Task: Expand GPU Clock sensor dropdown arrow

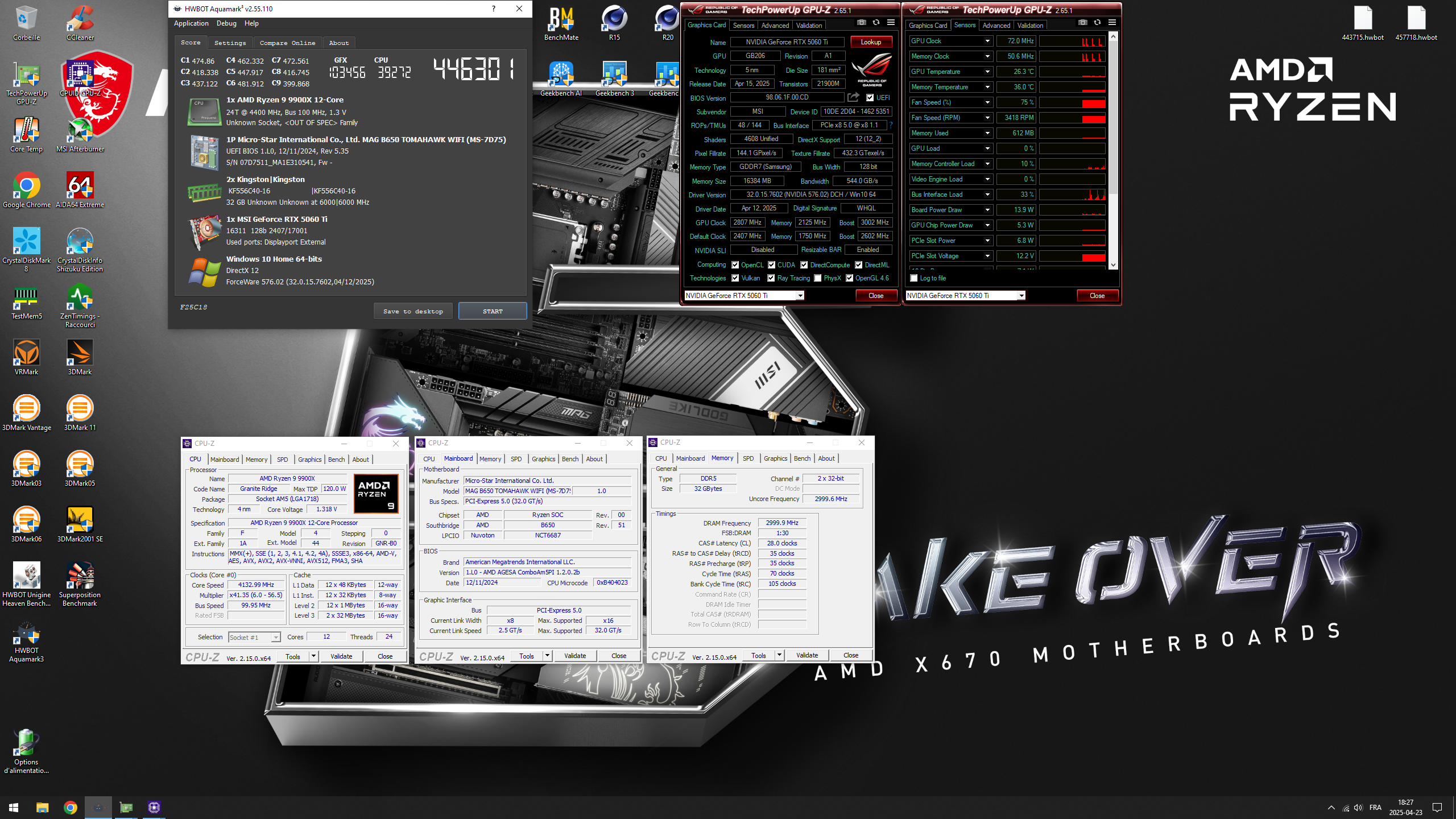Action: [x=987, y=41]
